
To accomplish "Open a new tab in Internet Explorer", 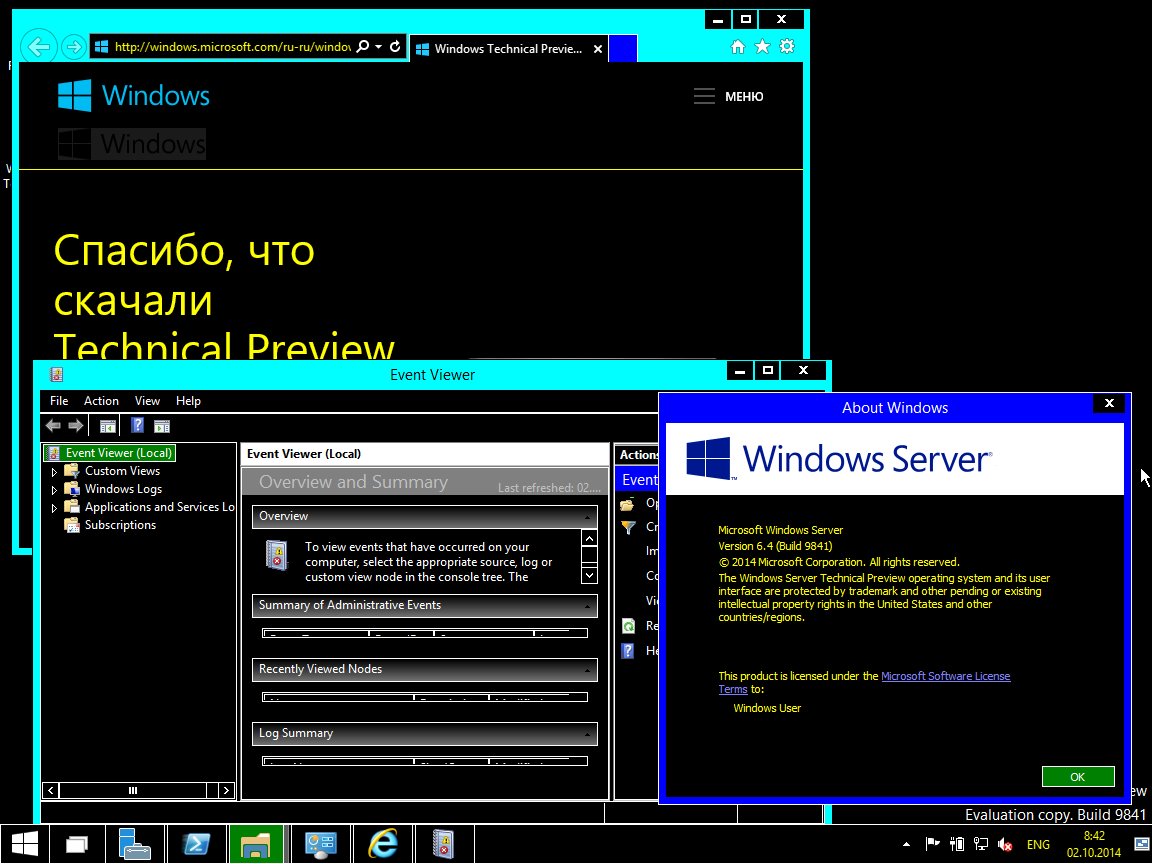I will 622,48.
